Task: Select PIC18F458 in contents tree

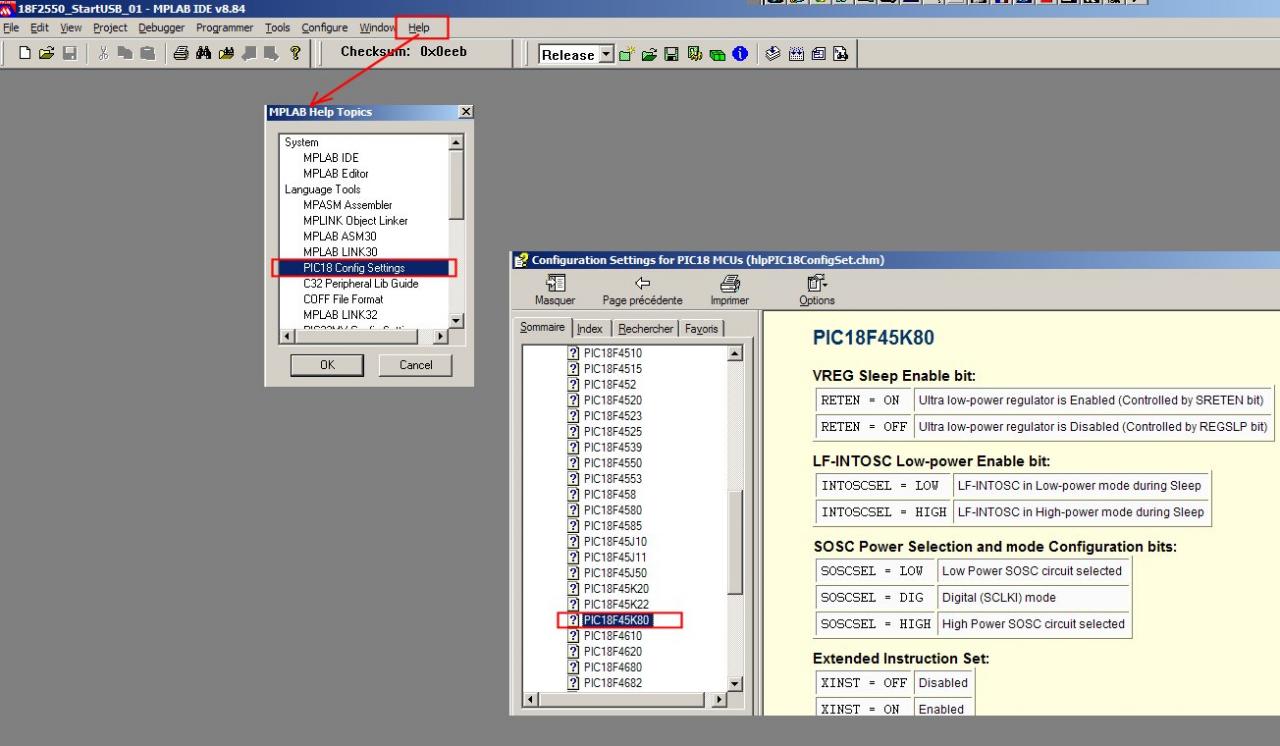Action: tap(609, 495)
